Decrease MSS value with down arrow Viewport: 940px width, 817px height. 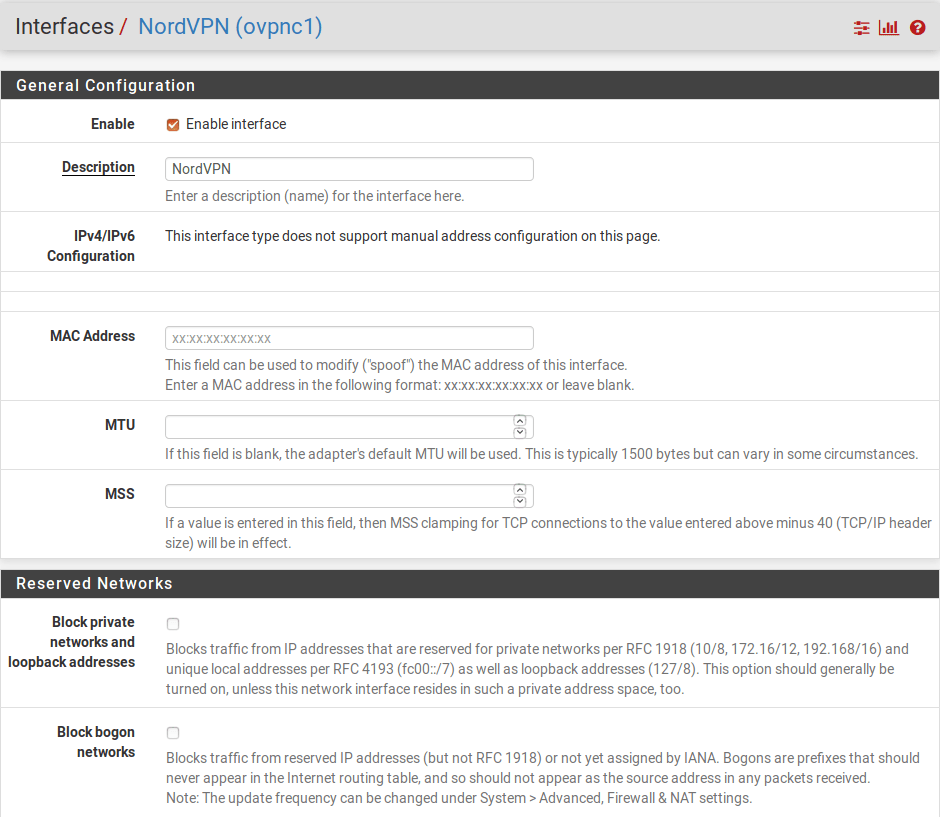click(x=519, y=502)
